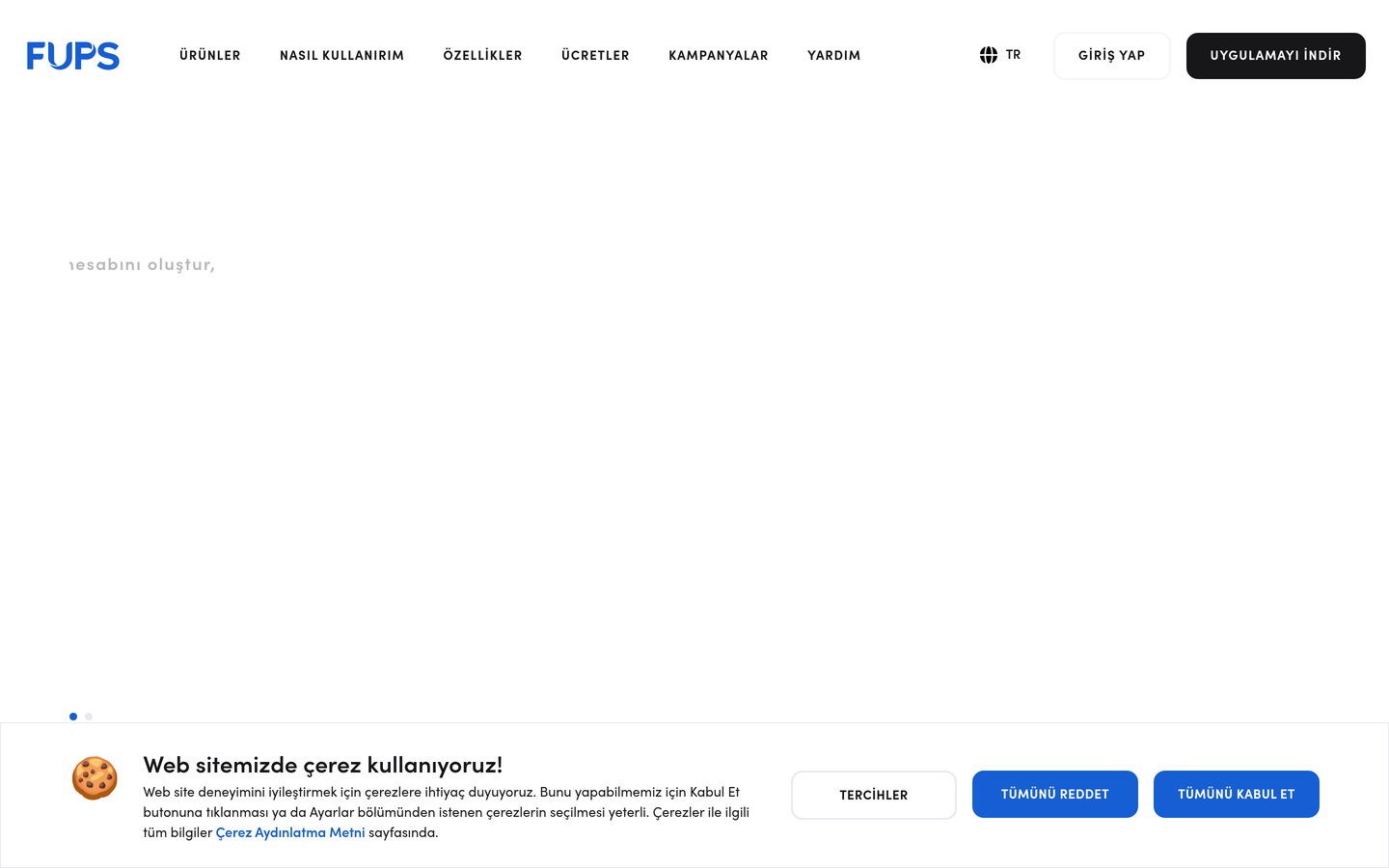Viewport: 1389px width, 868px height.
Task: Click the GİRİŞ YAP button
Action: tap(1111, 56)
